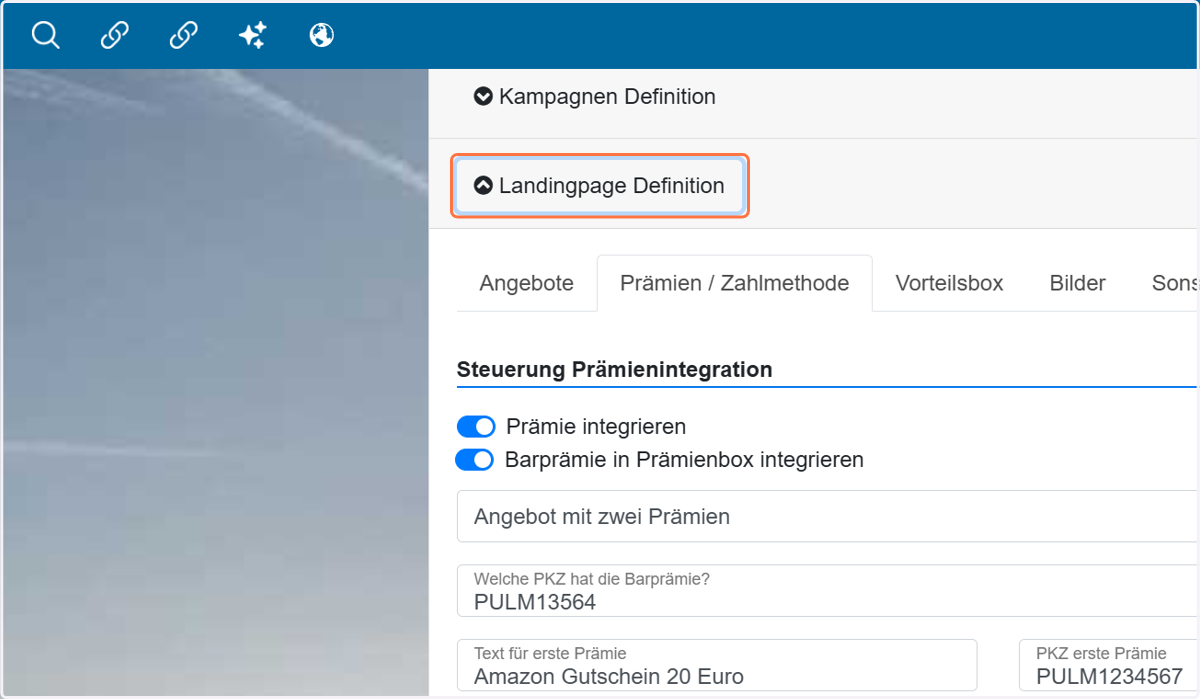The image size is (1200, 699).
Task: Click the PKZ erste Prämie field
Action: point(1109,666)
